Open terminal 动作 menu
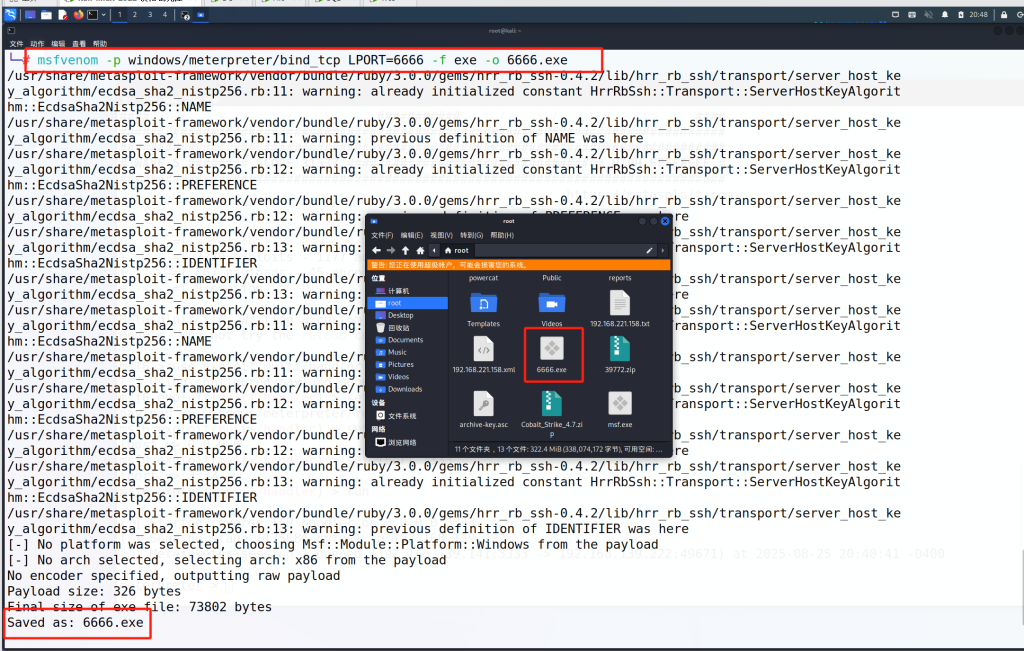Viewport: 1024px width, 651px height. [37, 44]
